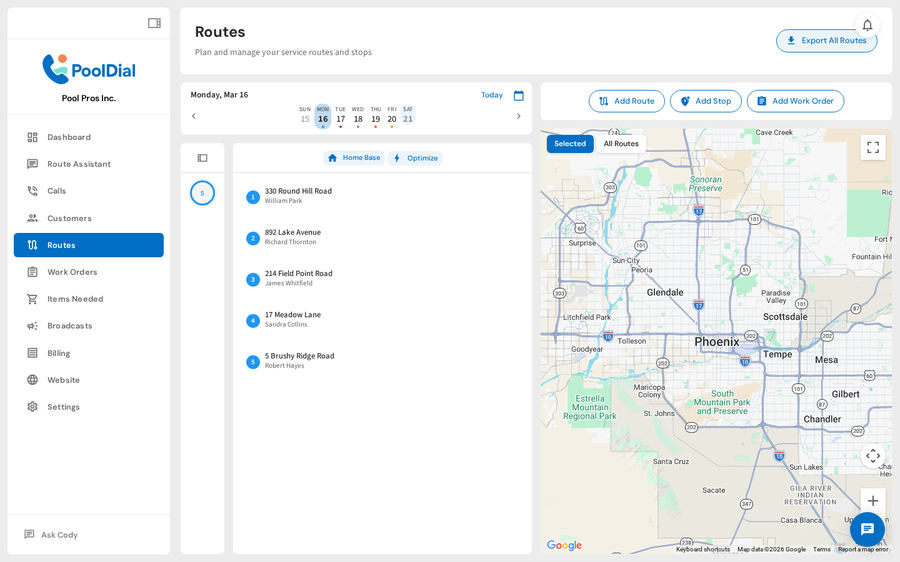Select Wednesday 18 in week strip
The width and height of the screenshot is (900, 562).
click(x=358, y=118)
